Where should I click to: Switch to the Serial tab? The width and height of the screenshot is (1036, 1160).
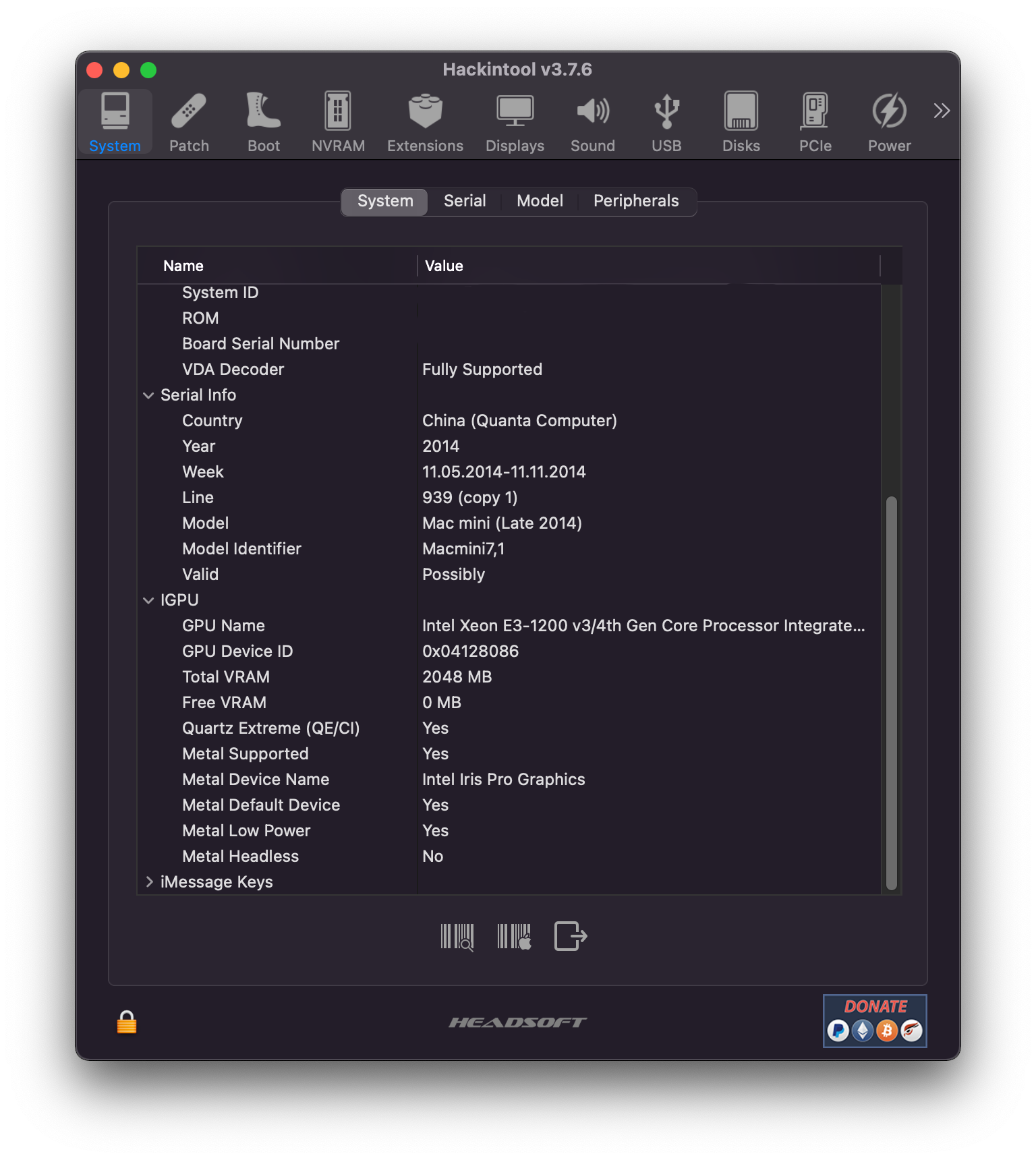point(465,202)
